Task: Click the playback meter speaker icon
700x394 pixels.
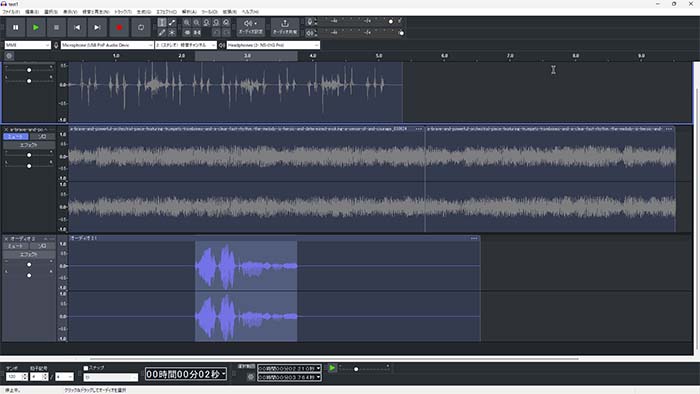Action: (310, 33)
